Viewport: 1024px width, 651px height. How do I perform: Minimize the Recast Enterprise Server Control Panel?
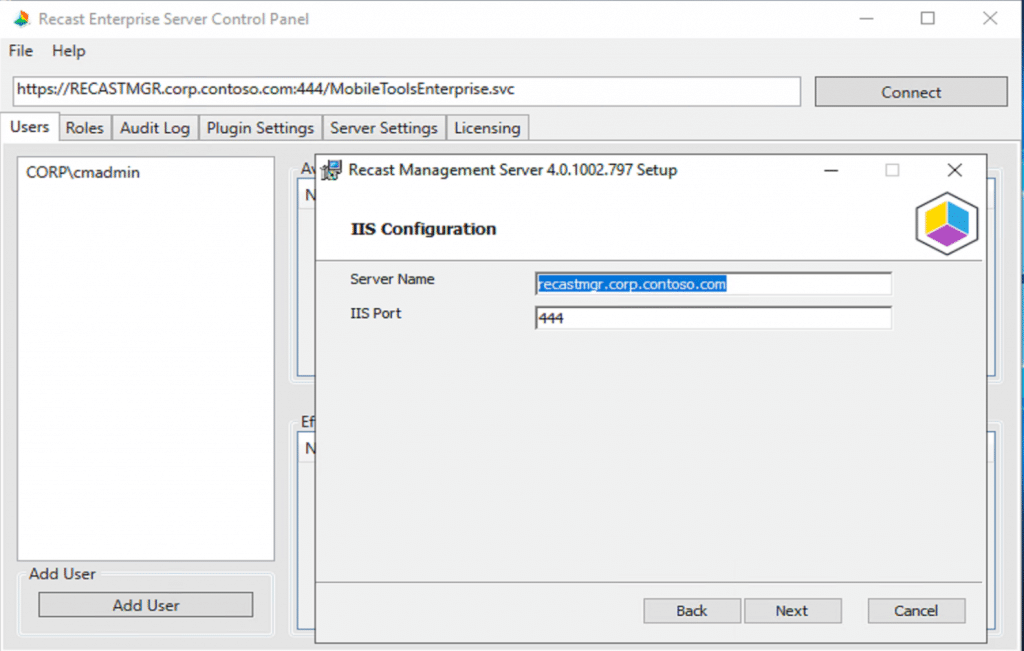(866, 18)
